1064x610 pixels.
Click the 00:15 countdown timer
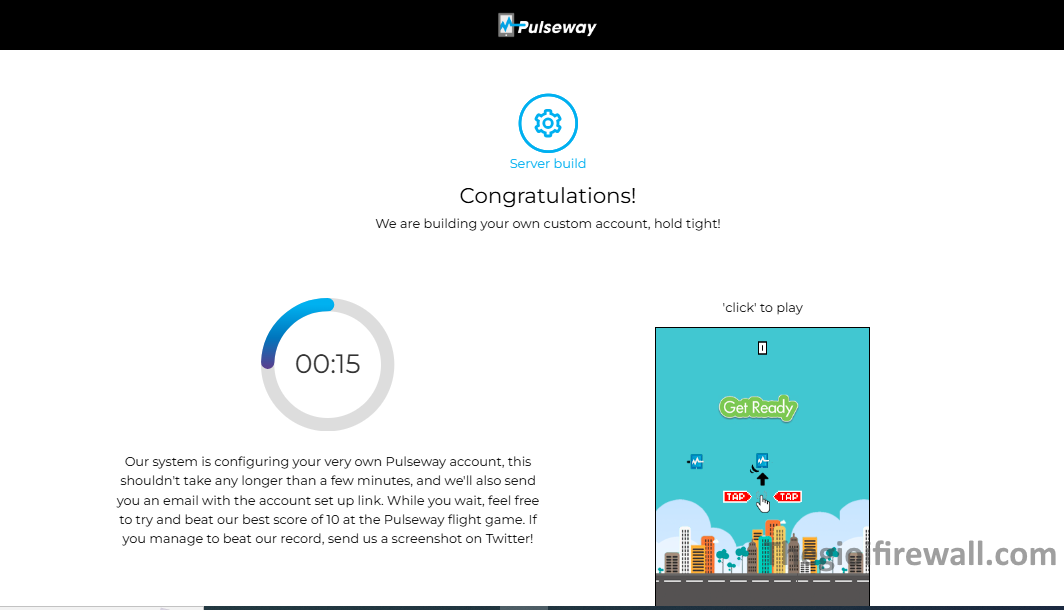[x=328, y=364]
